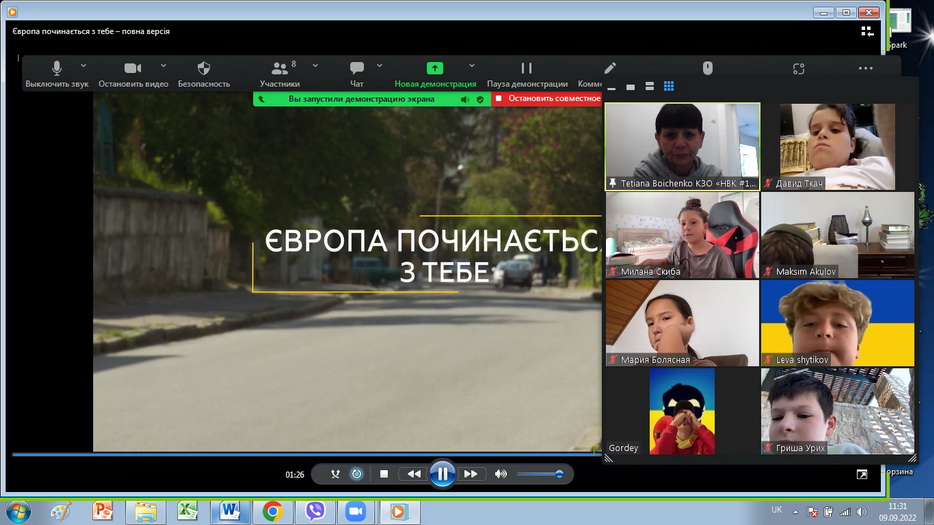Open the Безопасность security options

pyautogui.click(x=204, y=74)
